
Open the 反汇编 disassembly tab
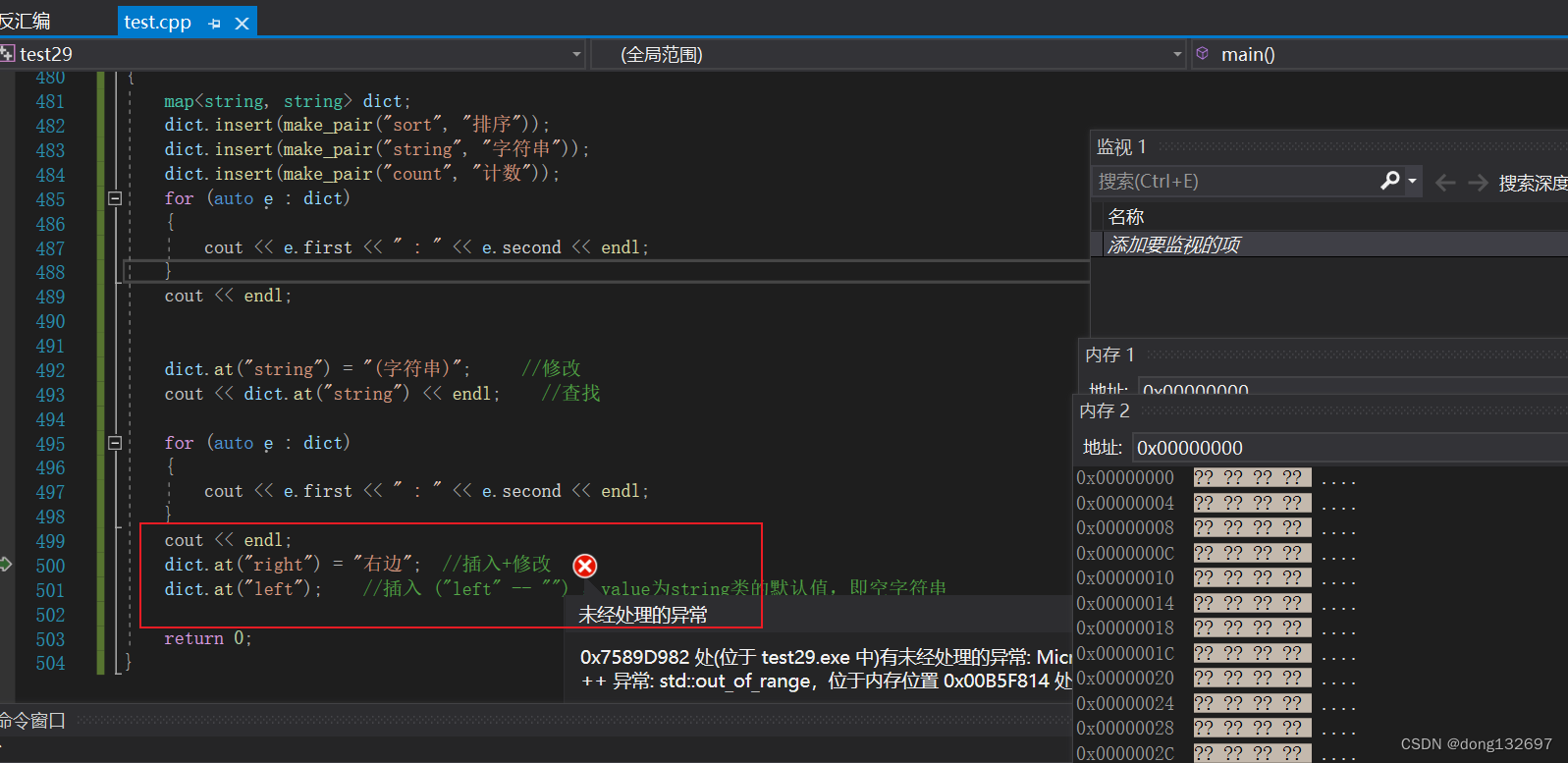[25, 21]
